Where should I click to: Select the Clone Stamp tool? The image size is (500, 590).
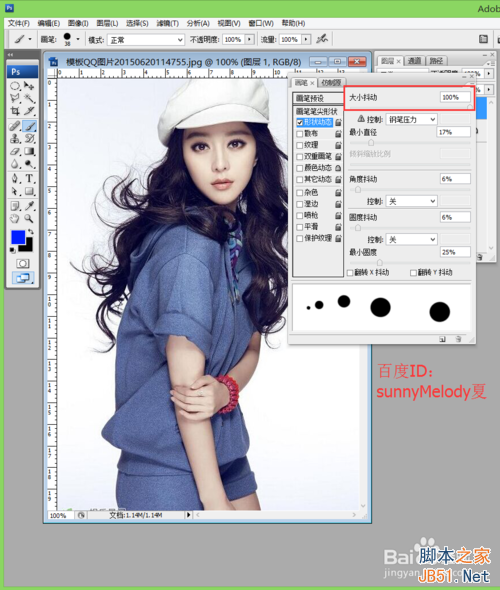(15, 139)
